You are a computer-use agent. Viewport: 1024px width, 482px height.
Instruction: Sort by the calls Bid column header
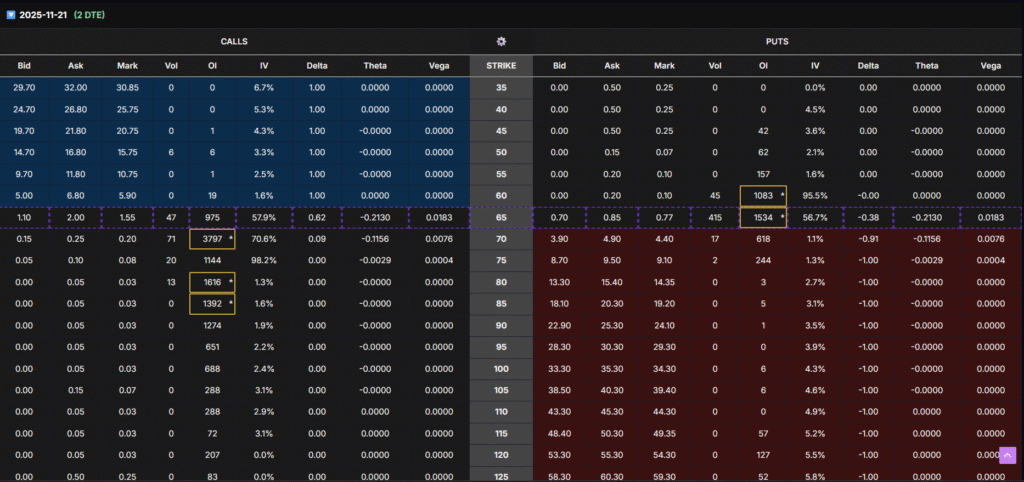point(24,66)
